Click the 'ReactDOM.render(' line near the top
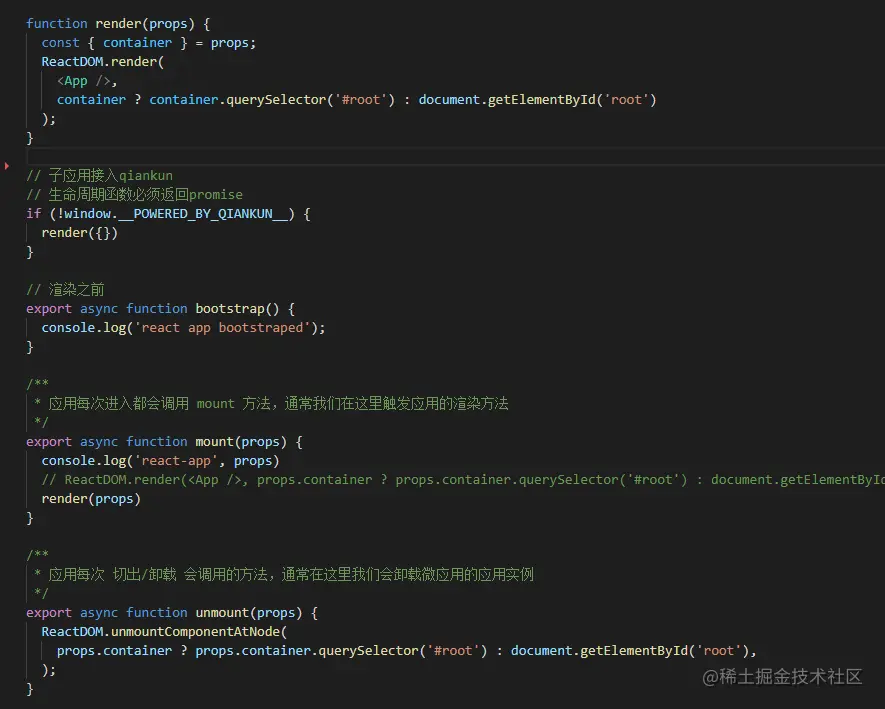The image size is (885, 709). click(x=103, y=62)
